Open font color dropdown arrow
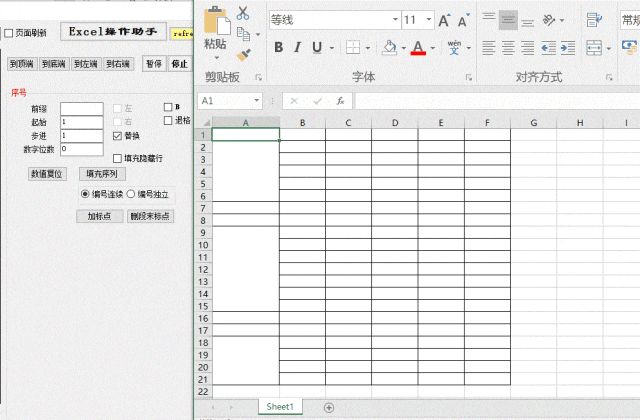640x420 pixels. point(433,48)
